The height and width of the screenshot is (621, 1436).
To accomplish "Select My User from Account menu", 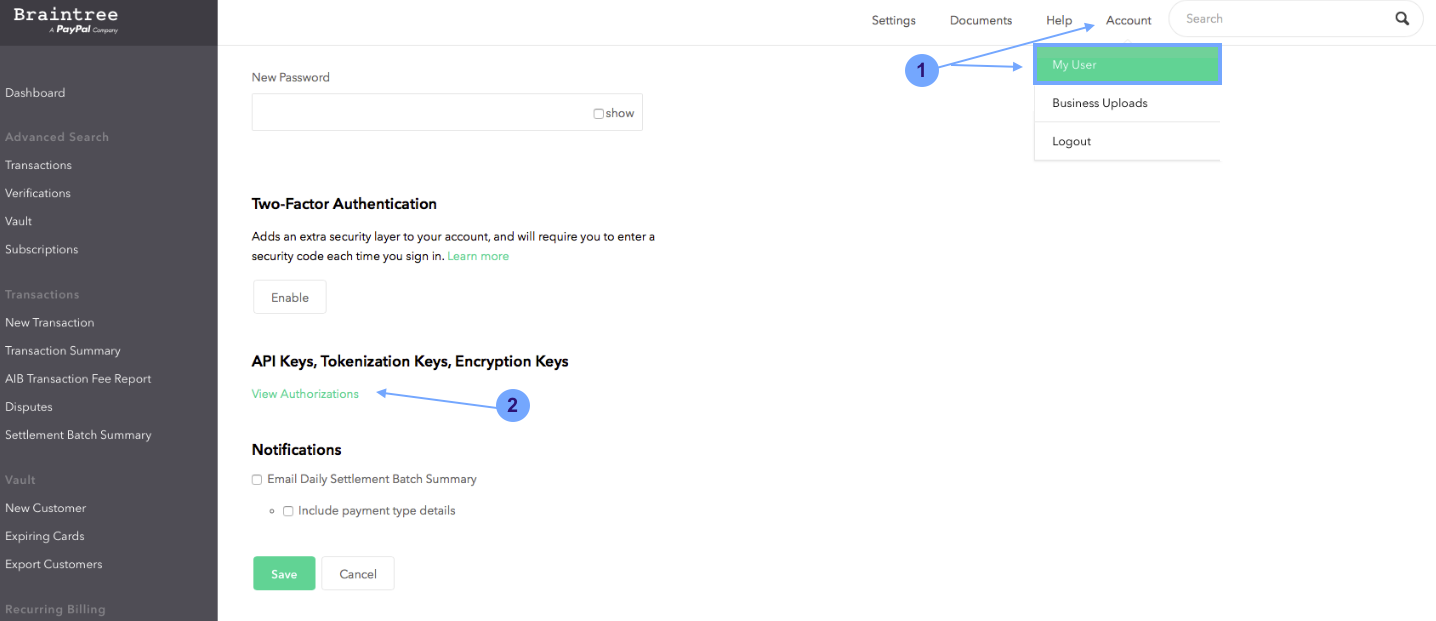I will pos(1127,65).
